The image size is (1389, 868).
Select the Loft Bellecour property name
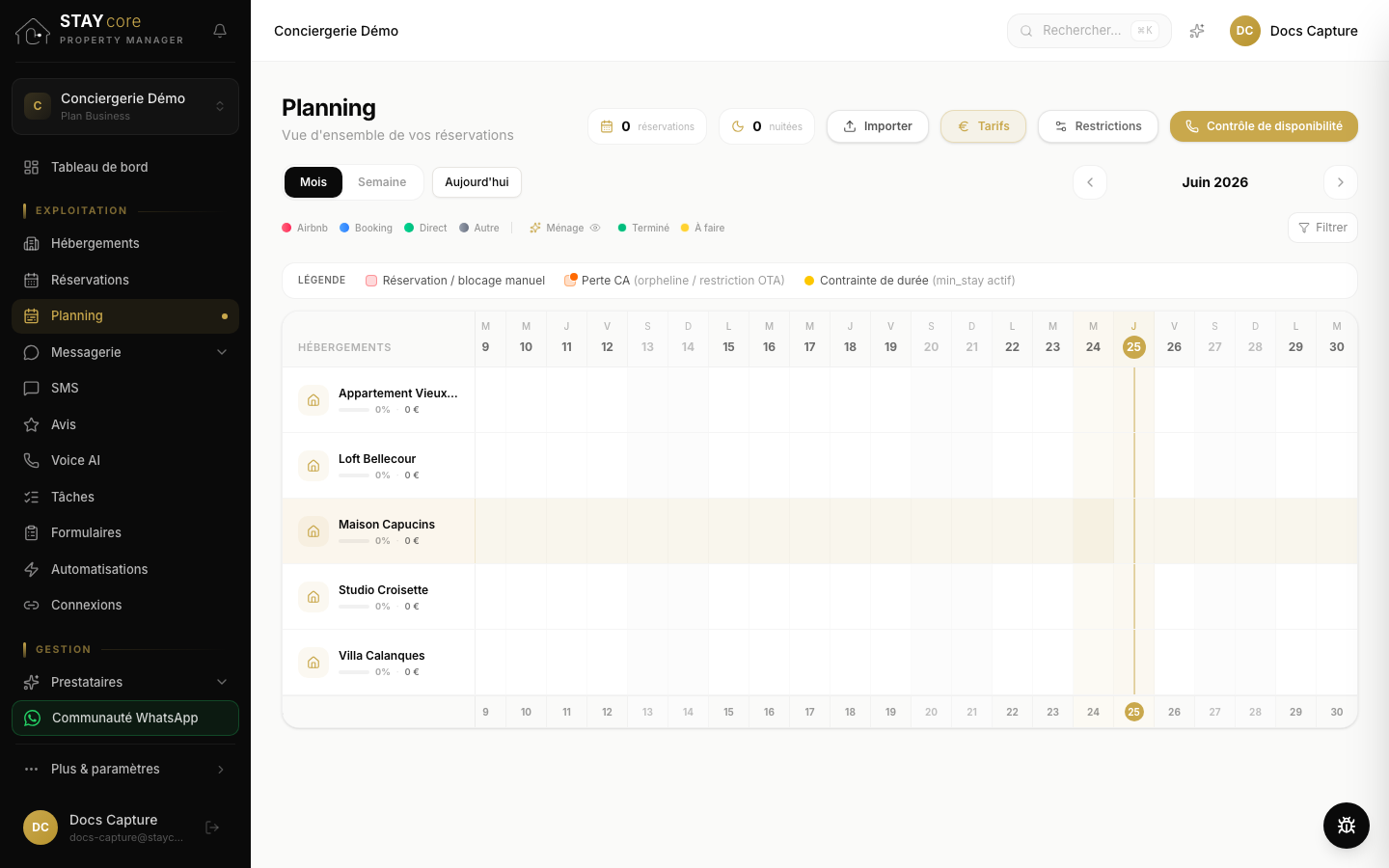click(377, 459)
